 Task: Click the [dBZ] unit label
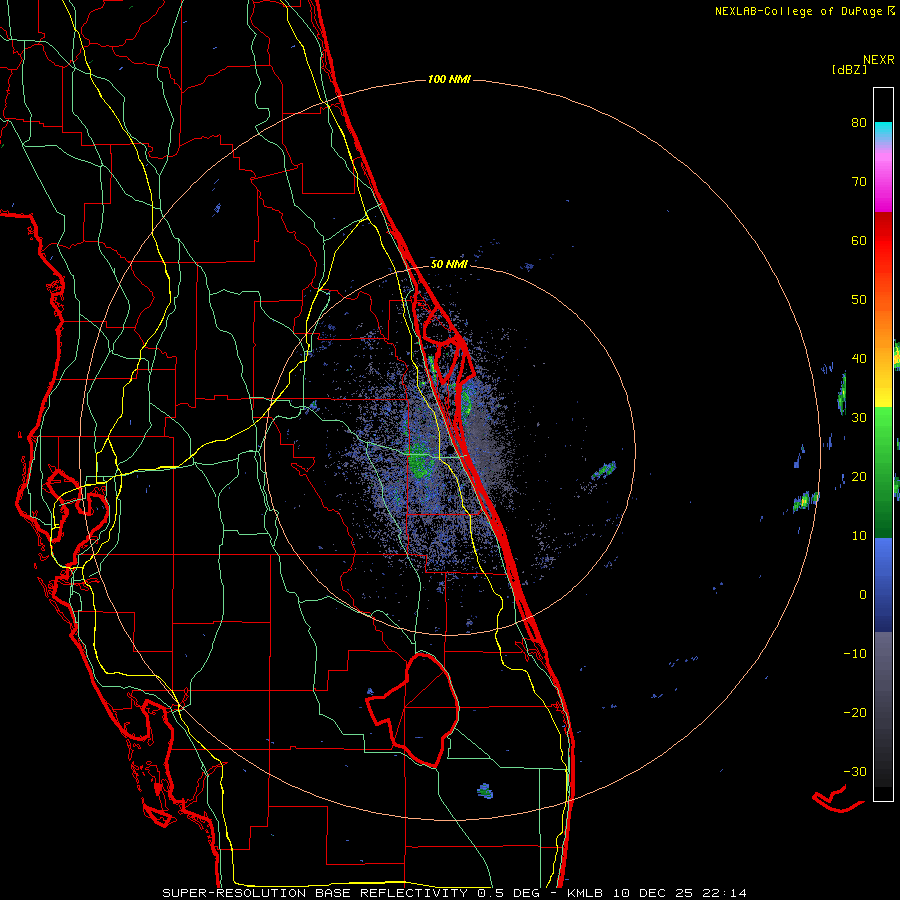pyautogui.click(x=849, y=69)
